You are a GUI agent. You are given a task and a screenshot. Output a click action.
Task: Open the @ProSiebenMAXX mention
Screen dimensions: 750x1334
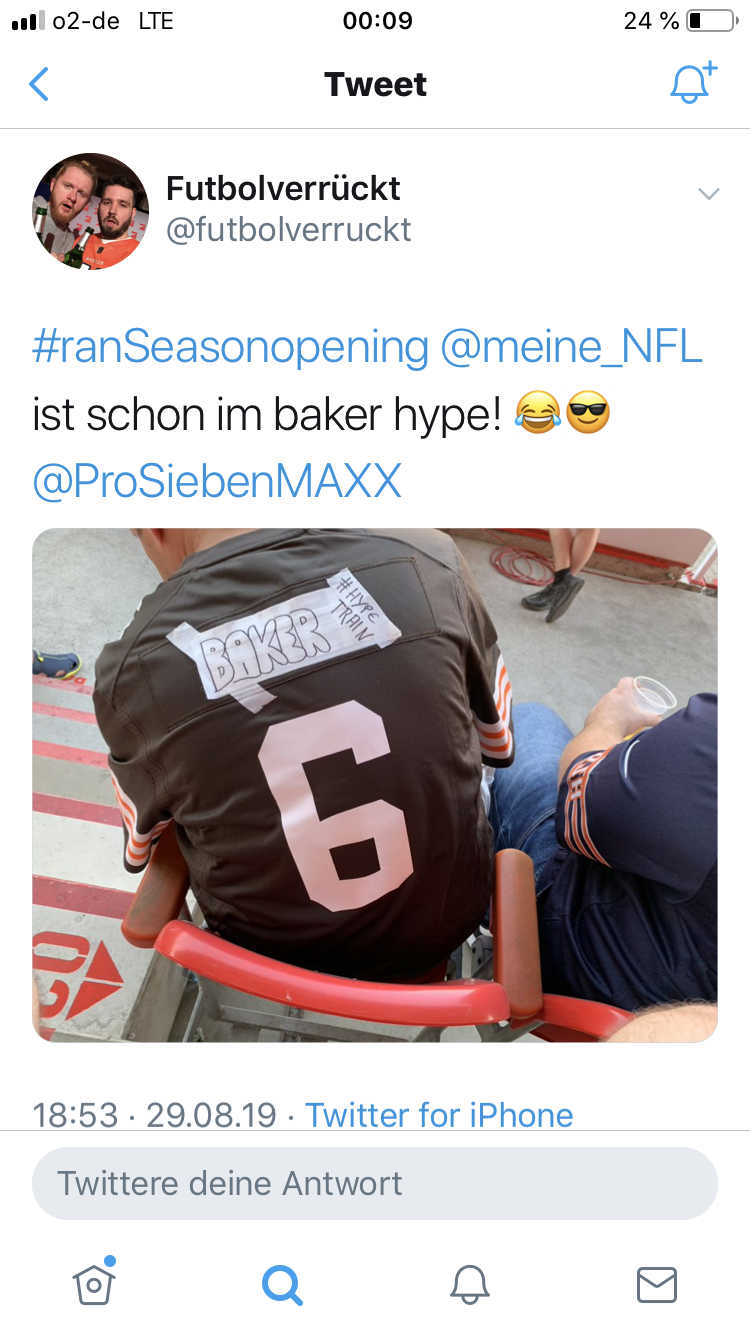point(217,482)
